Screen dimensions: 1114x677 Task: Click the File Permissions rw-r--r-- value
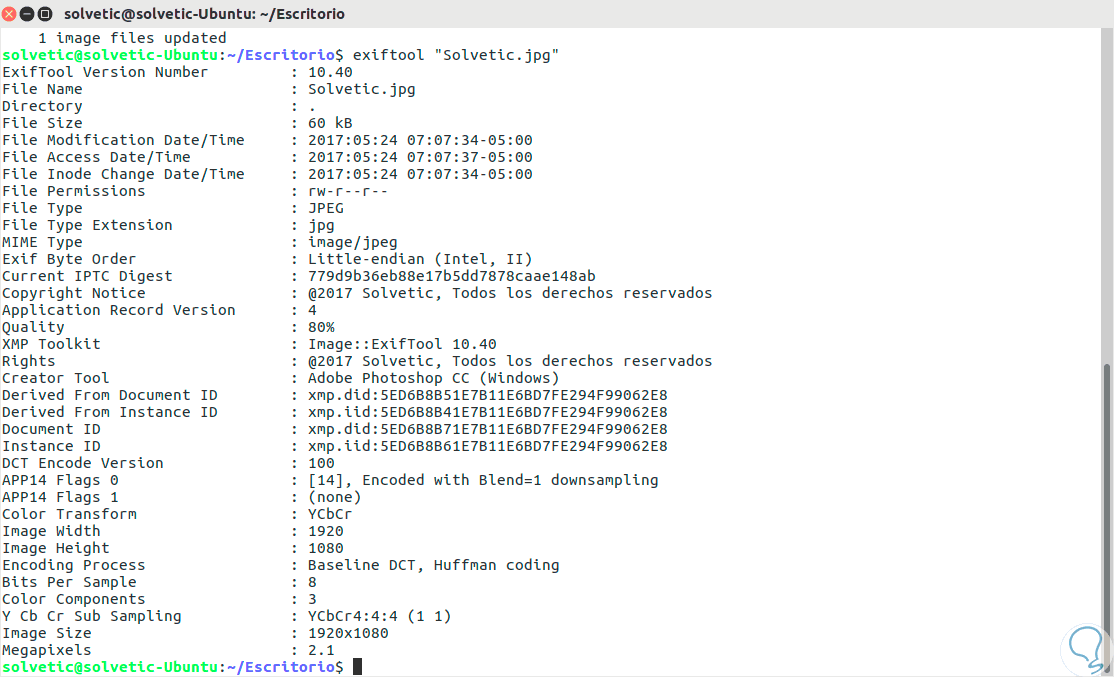click(x=348, y=191)
